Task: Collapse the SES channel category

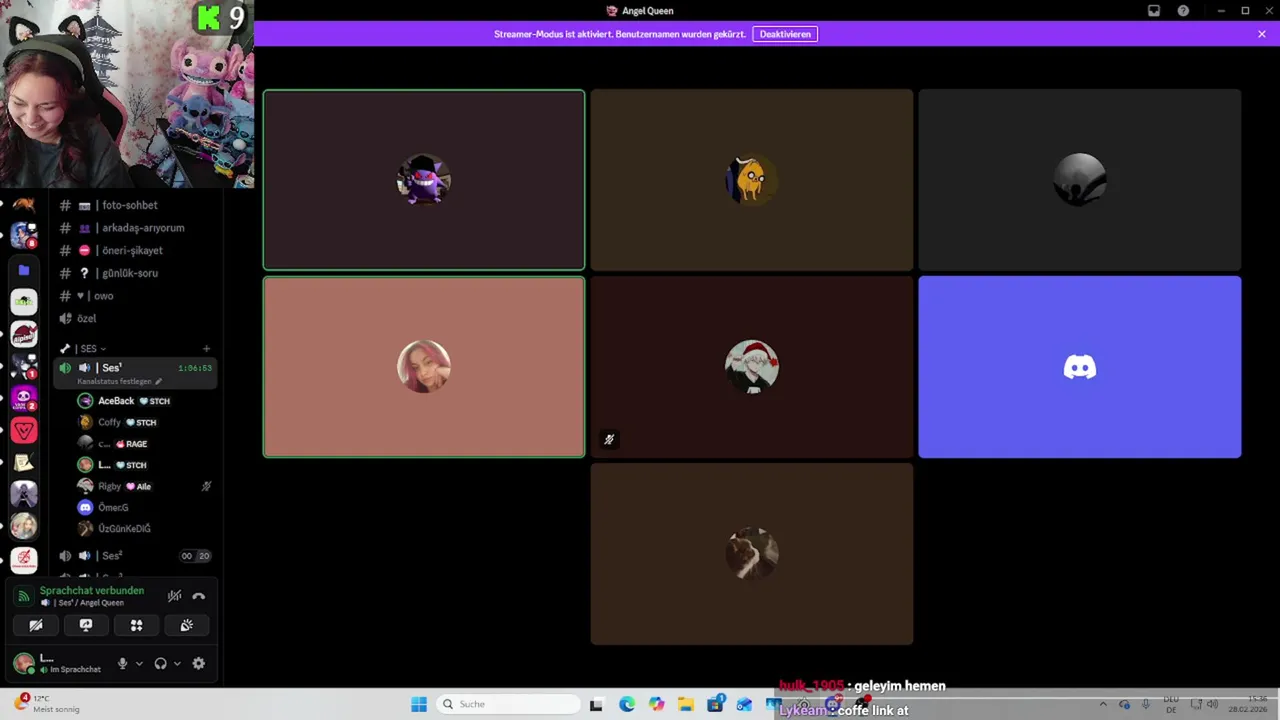Action: click(x=89, y=349)
